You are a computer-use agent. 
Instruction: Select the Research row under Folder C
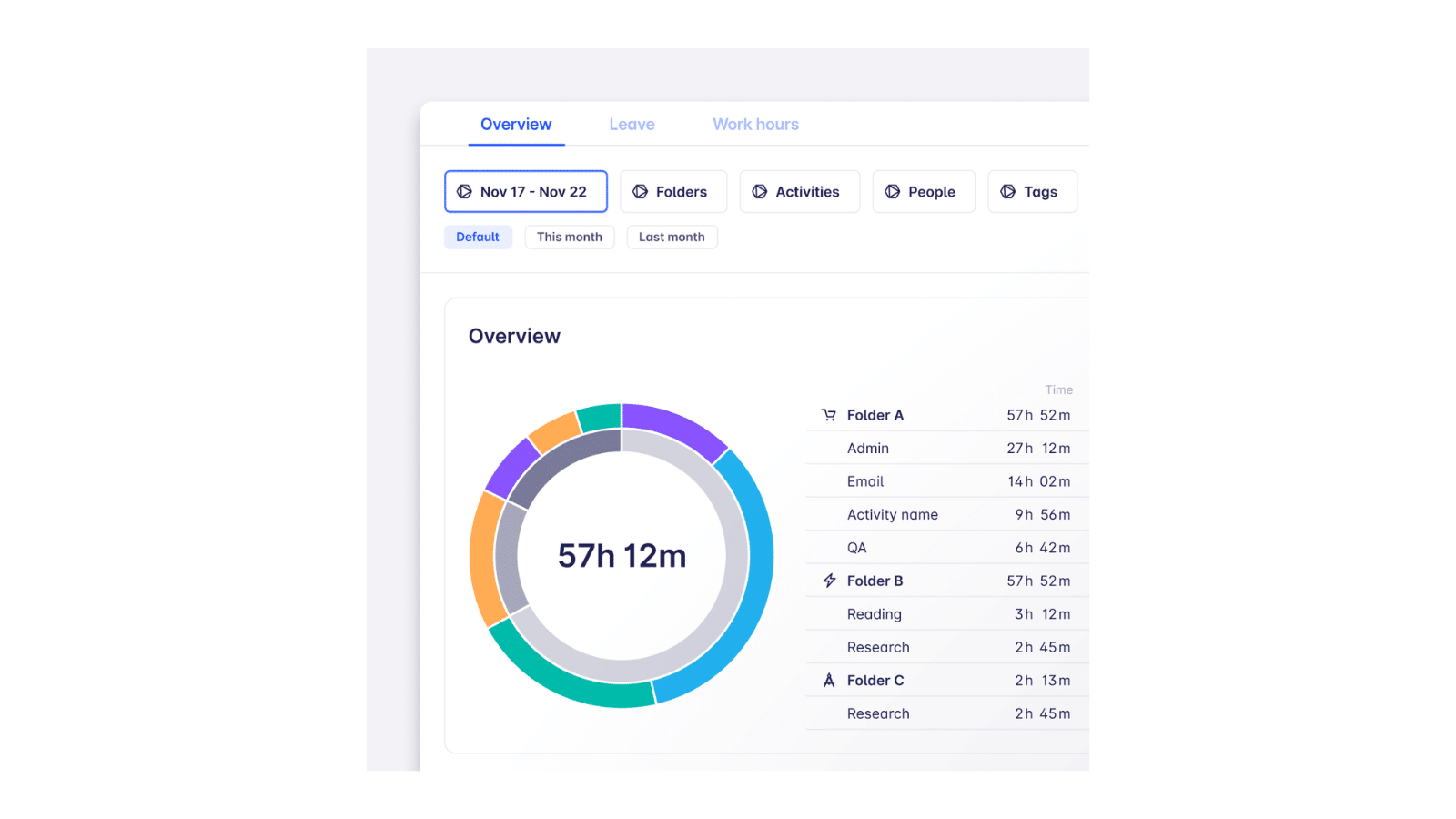tap(946, 713)
